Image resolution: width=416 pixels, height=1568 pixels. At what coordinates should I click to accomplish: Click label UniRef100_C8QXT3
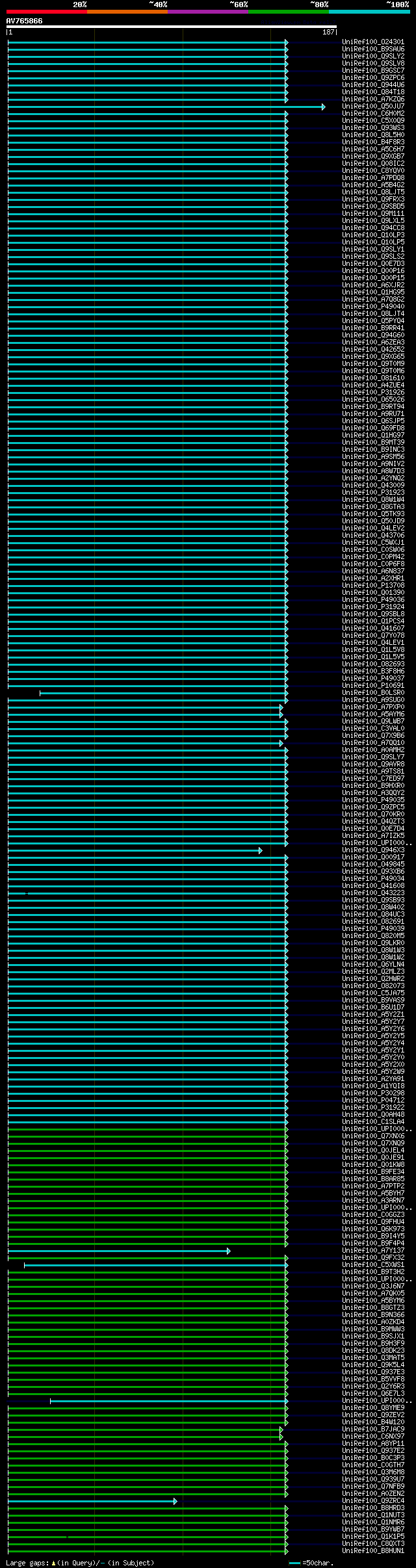point(373,1543)
